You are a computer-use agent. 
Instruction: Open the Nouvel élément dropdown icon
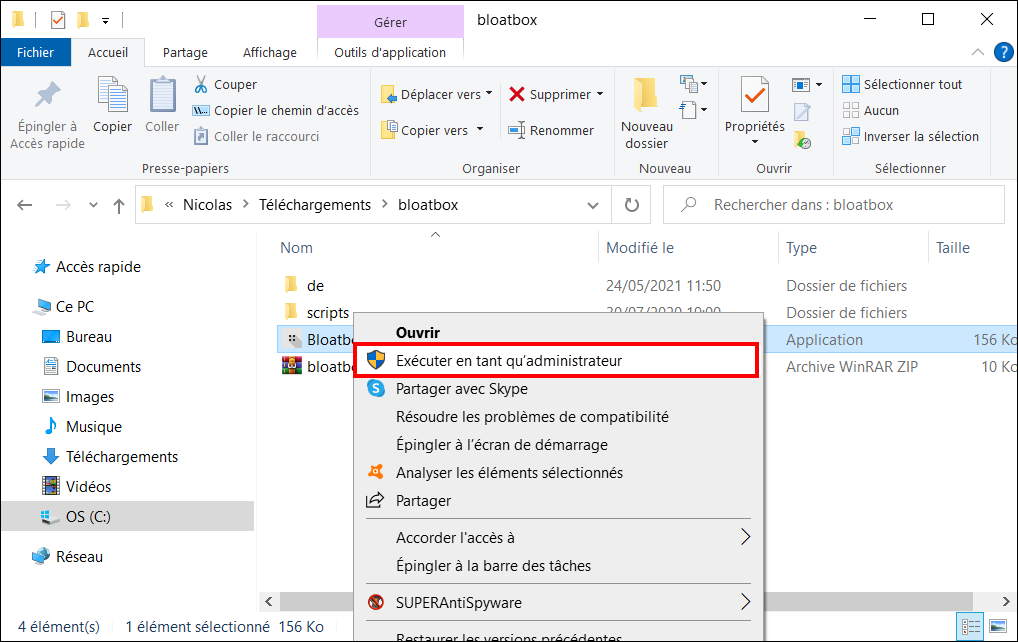coord(693,84)
